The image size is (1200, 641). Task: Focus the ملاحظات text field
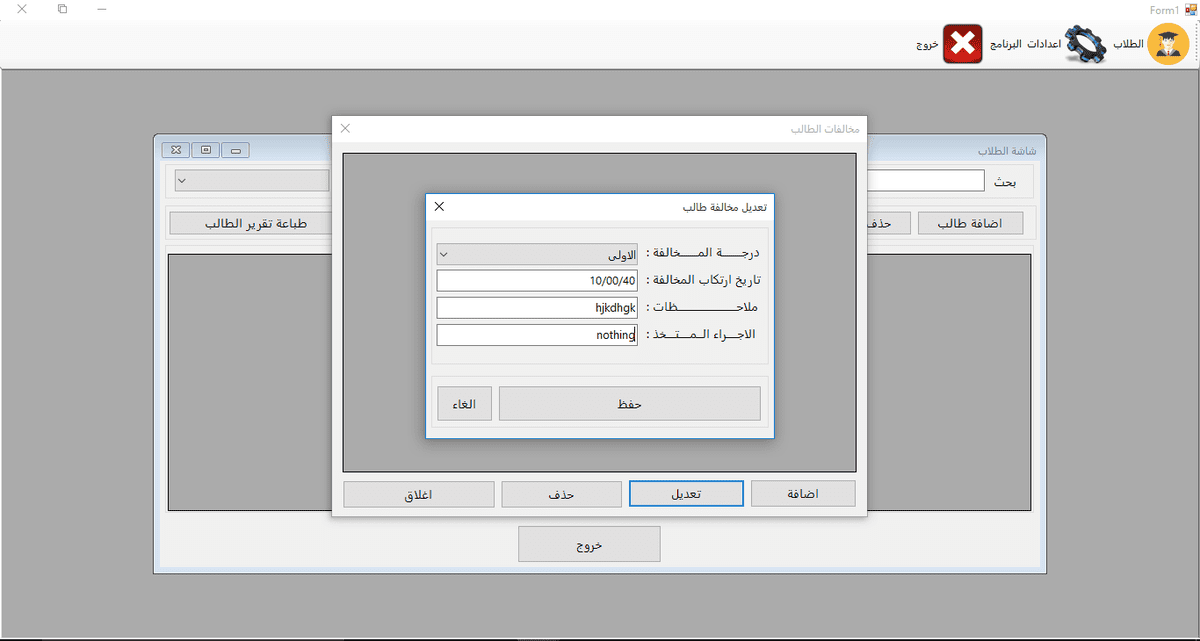coord(537,308)
